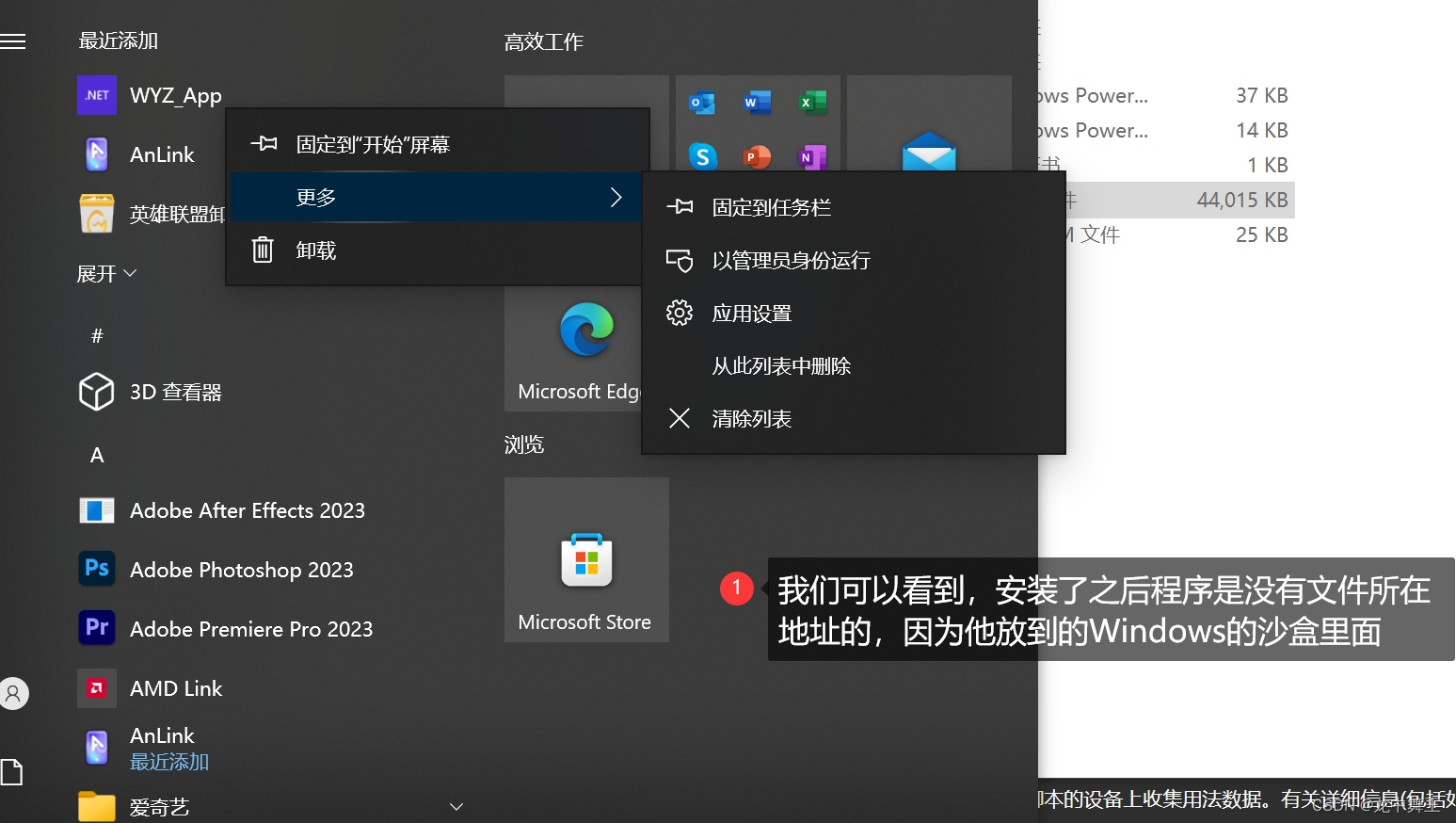Open the Excel tile icon
The height and width of the screenshot is (823, 1456).
(x=811, y=103)
